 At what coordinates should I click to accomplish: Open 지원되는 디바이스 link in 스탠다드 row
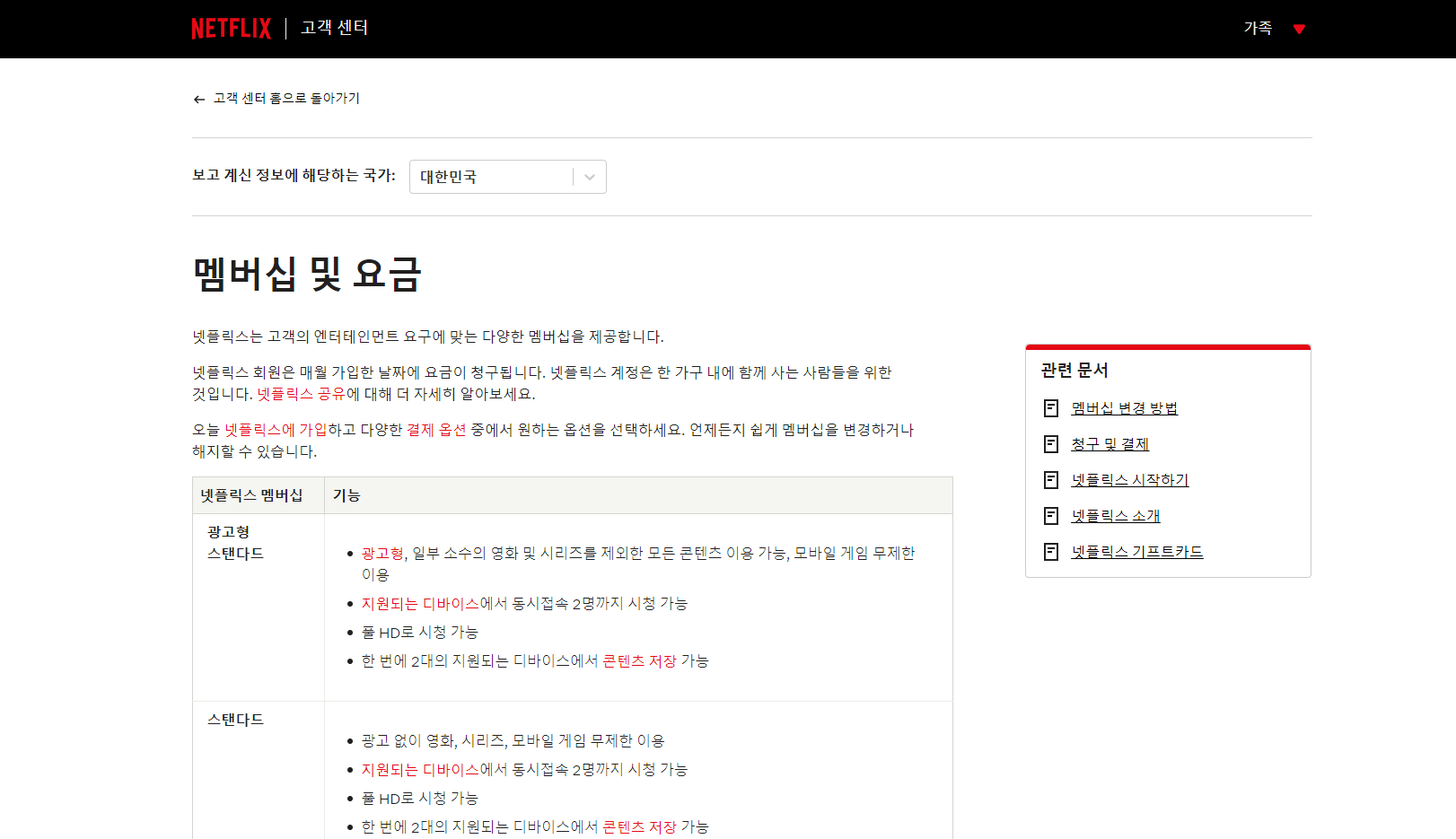point(420,770)
